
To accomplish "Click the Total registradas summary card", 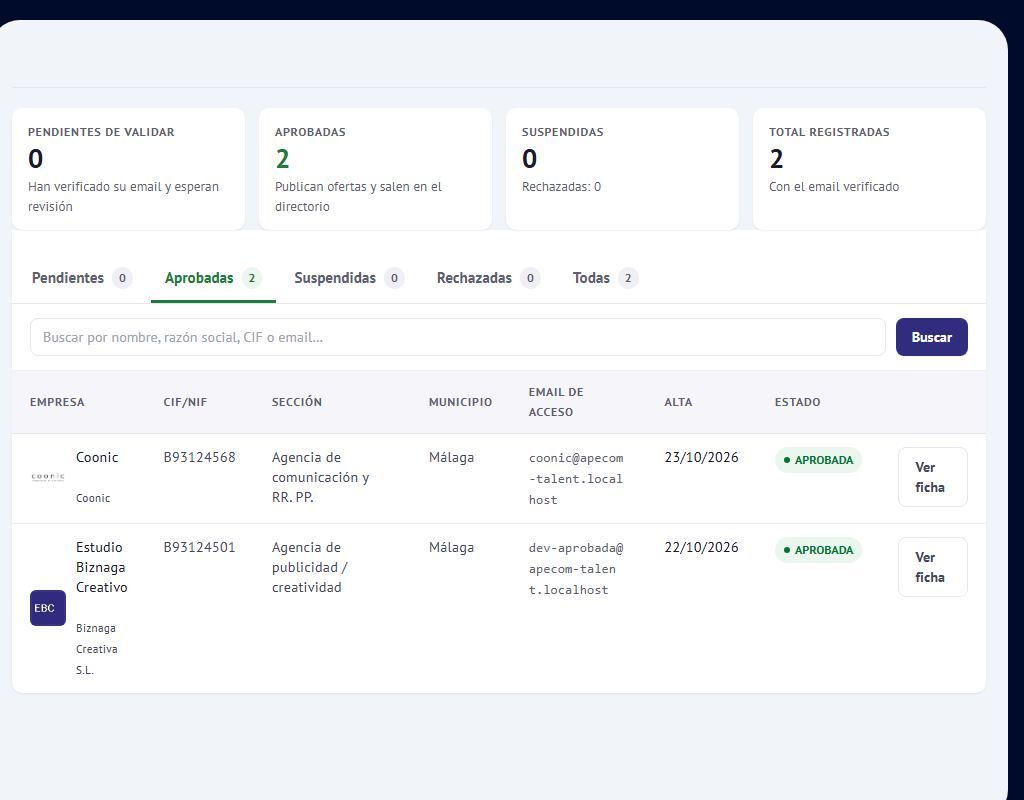I will 869,168.
